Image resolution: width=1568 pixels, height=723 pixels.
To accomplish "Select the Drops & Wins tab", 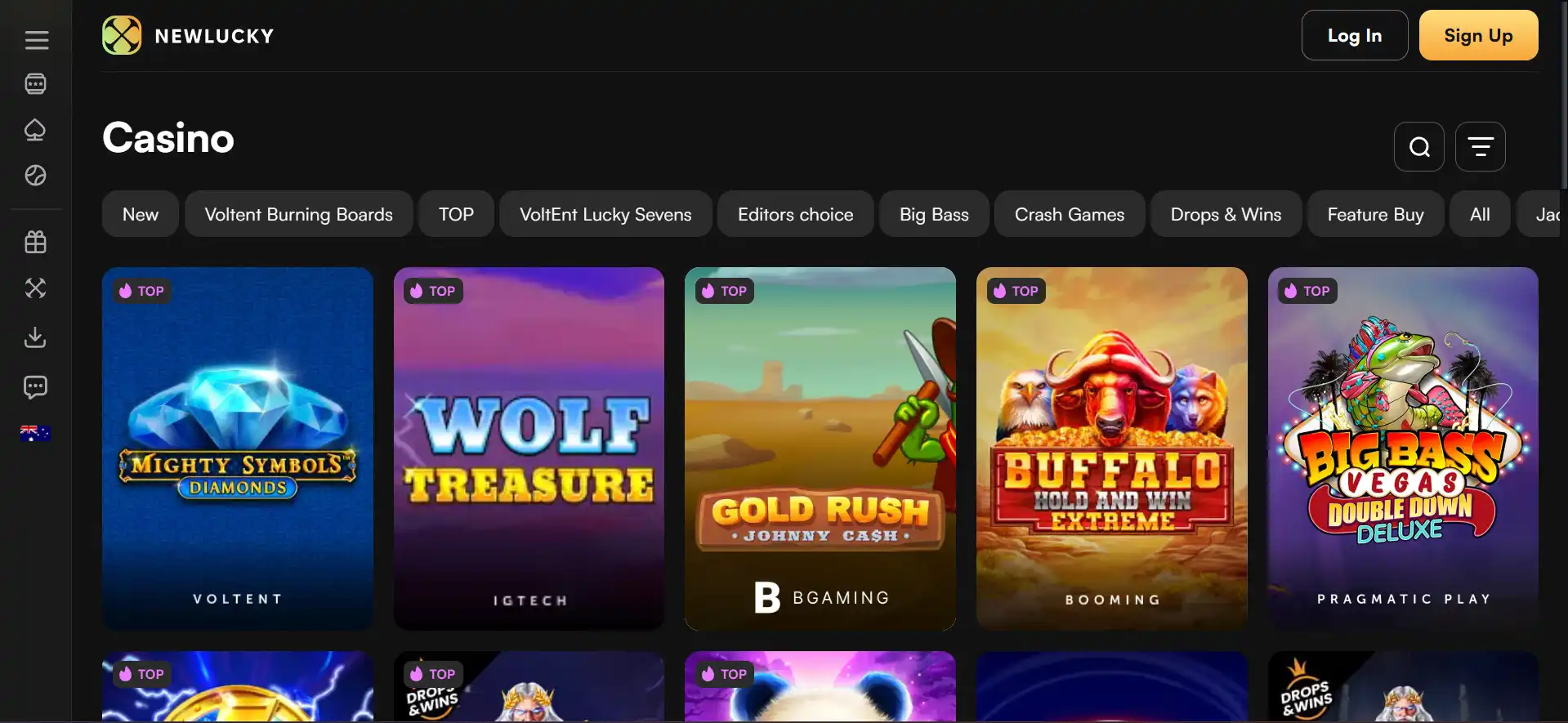I will [1226, 214].
